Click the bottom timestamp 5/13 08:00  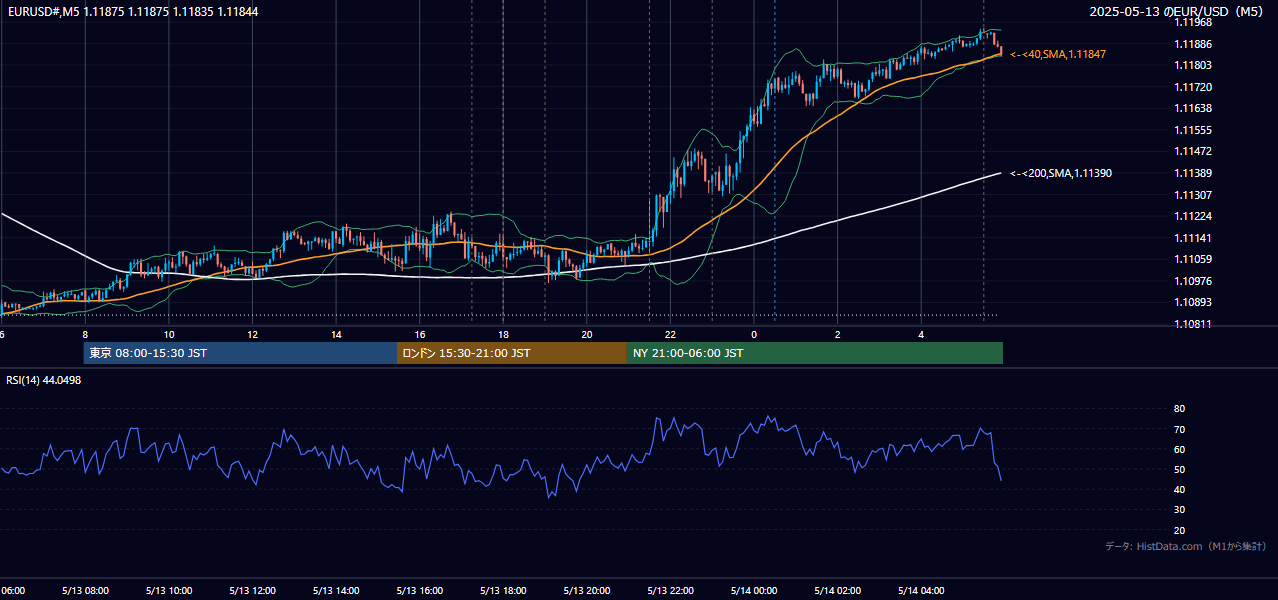click(84, 591)
